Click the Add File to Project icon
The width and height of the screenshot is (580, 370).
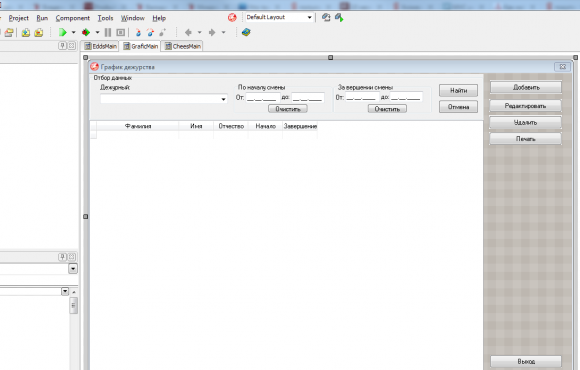click(26, 33)
